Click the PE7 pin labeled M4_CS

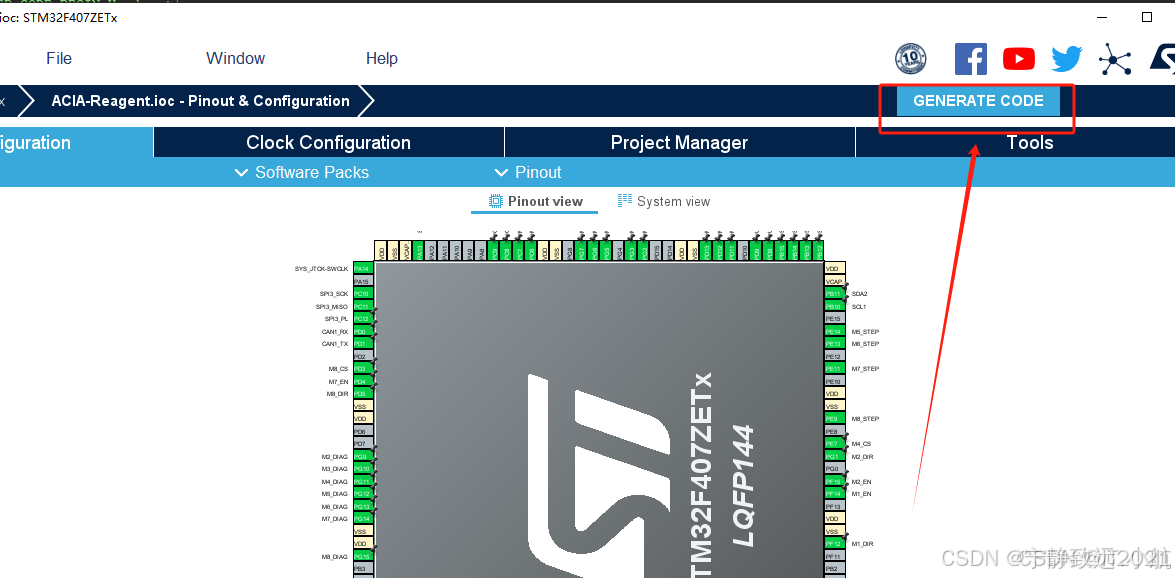(835, 444)
